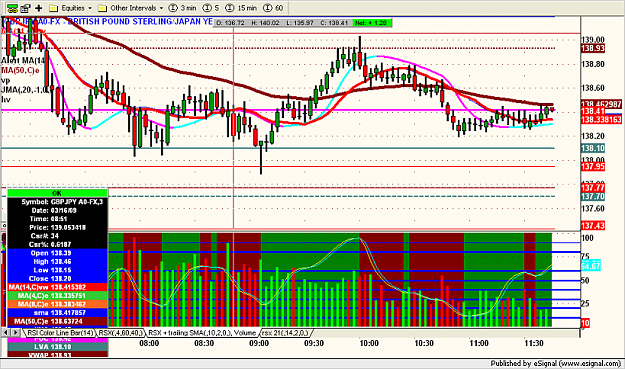This screenshot has width=625, height=369.
Task: Click the Date 03/16/09 row
Action: click(57, 210)
